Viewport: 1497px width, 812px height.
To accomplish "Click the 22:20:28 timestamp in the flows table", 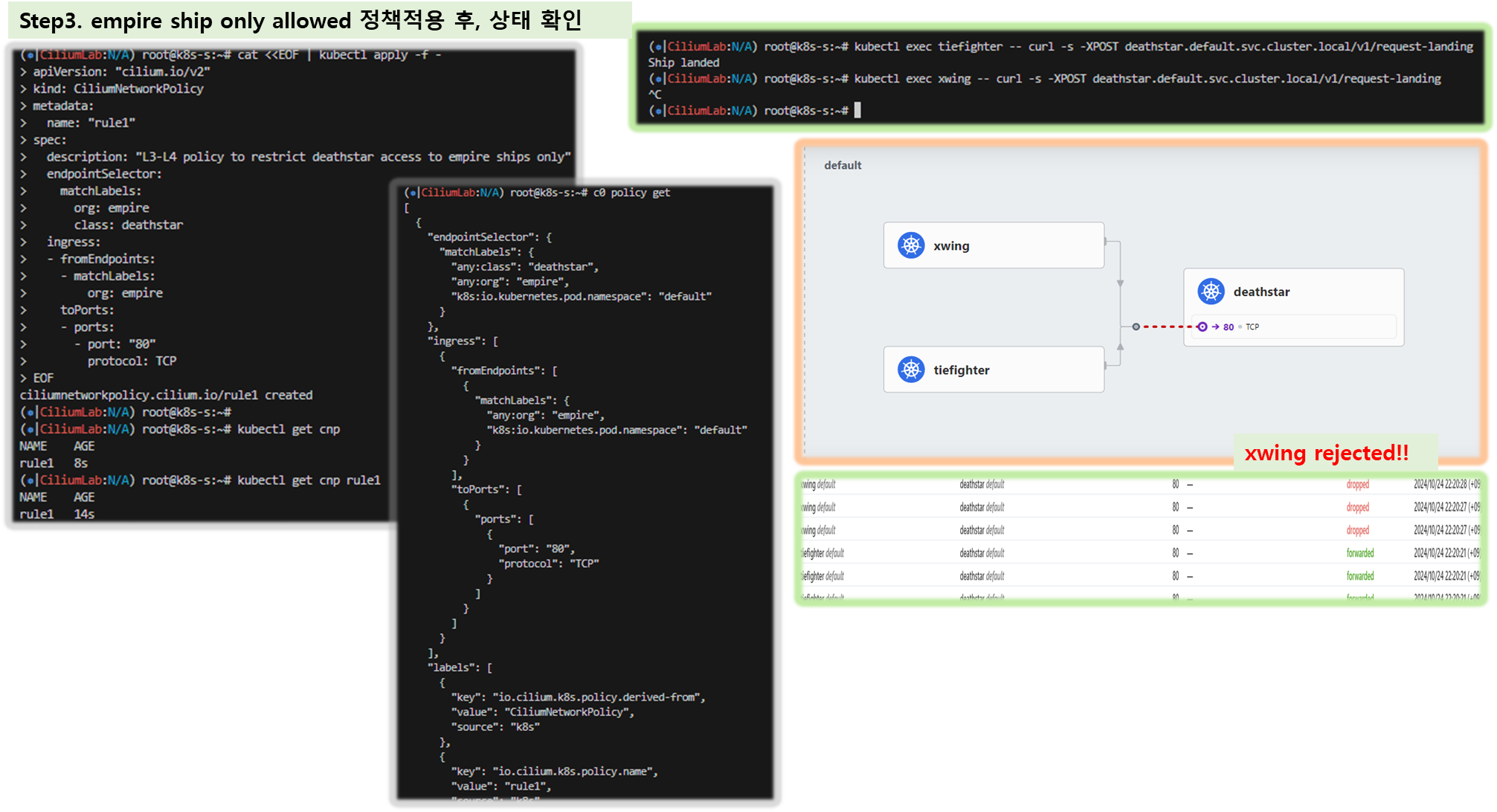I will [1446, 484].
